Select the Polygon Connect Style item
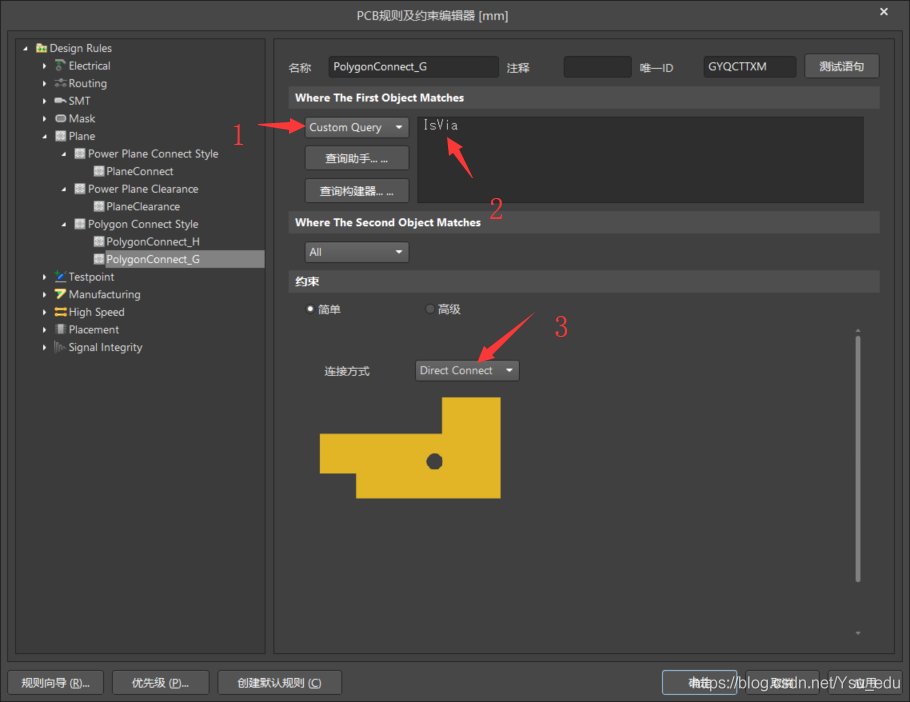The width and height of the screenshot is (910, 702). [143, 224]
